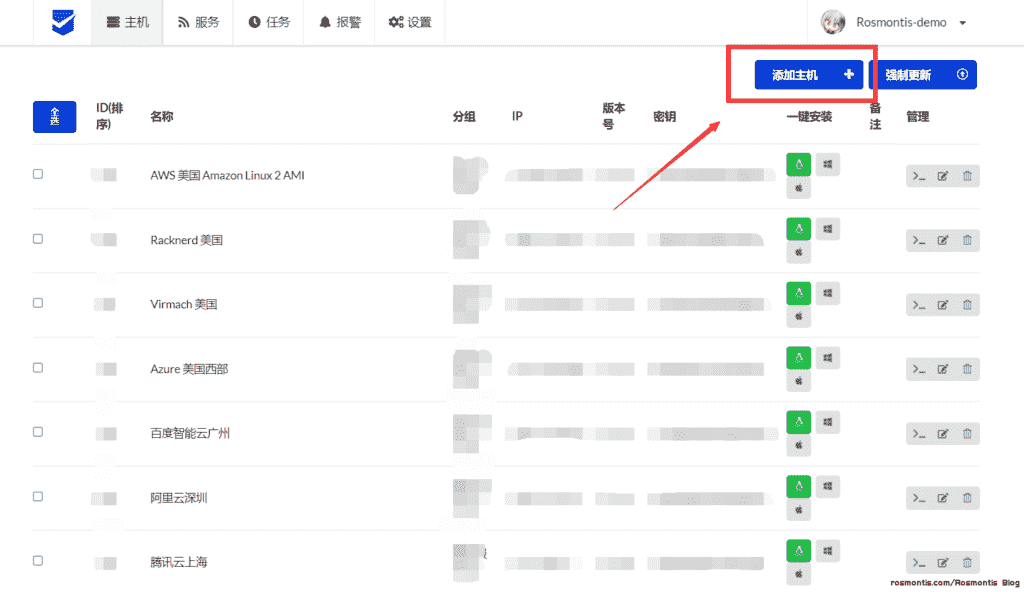The width and height of the screenshot is (1024, 592).
Task: Click host name 腾讯云上海
Action: point(178,561)
